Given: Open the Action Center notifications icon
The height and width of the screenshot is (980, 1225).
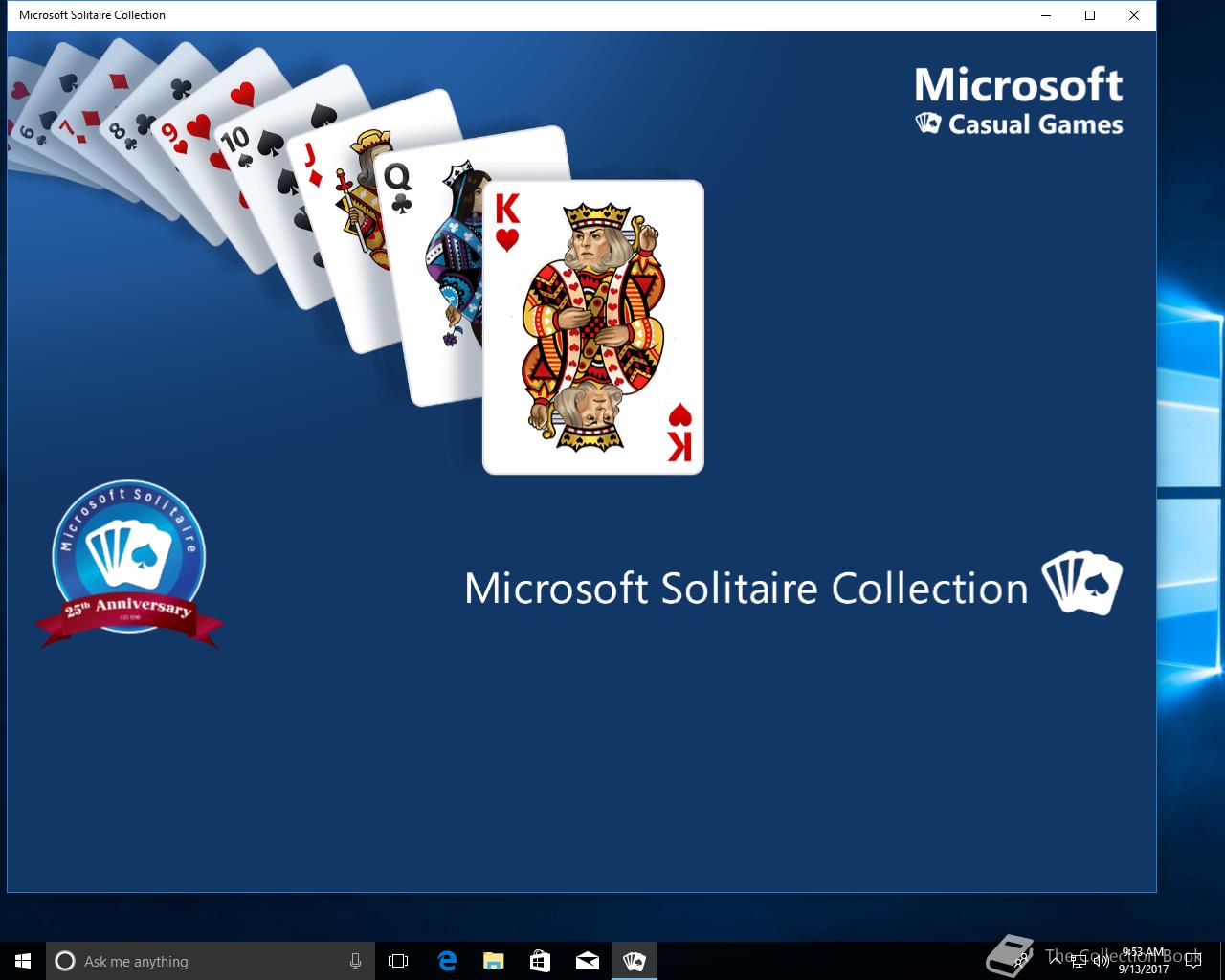Looking at the screenshot, I should [1193, 960].
